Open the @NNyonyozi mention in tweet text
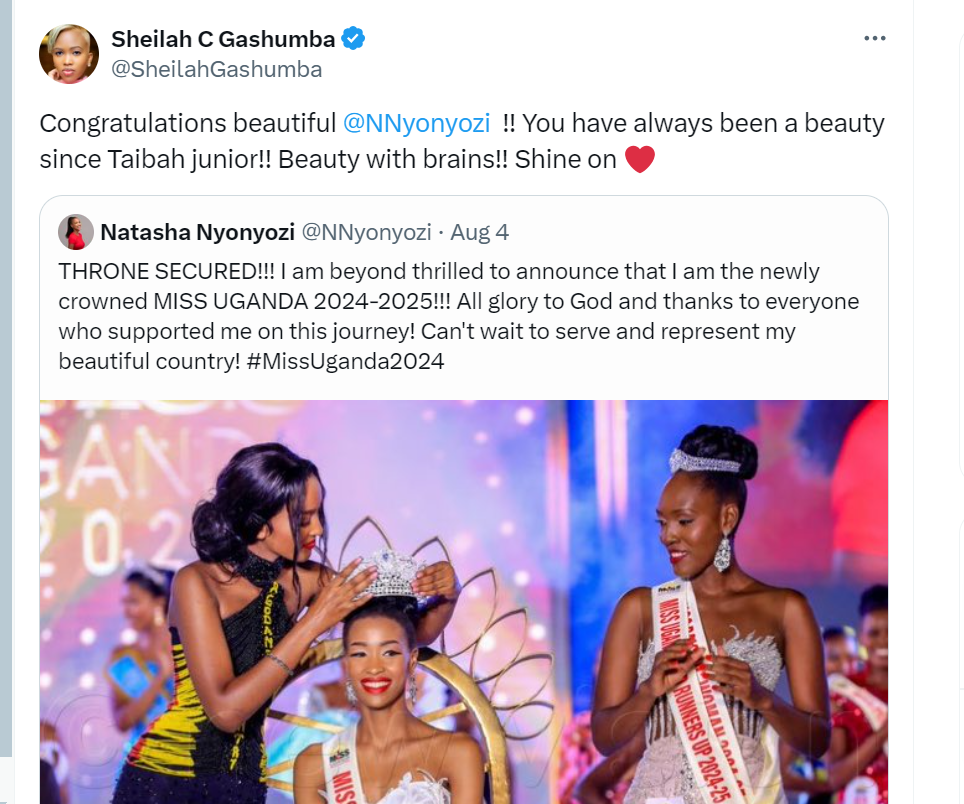The width and height of the screenshot is (964, 804). 416,123
